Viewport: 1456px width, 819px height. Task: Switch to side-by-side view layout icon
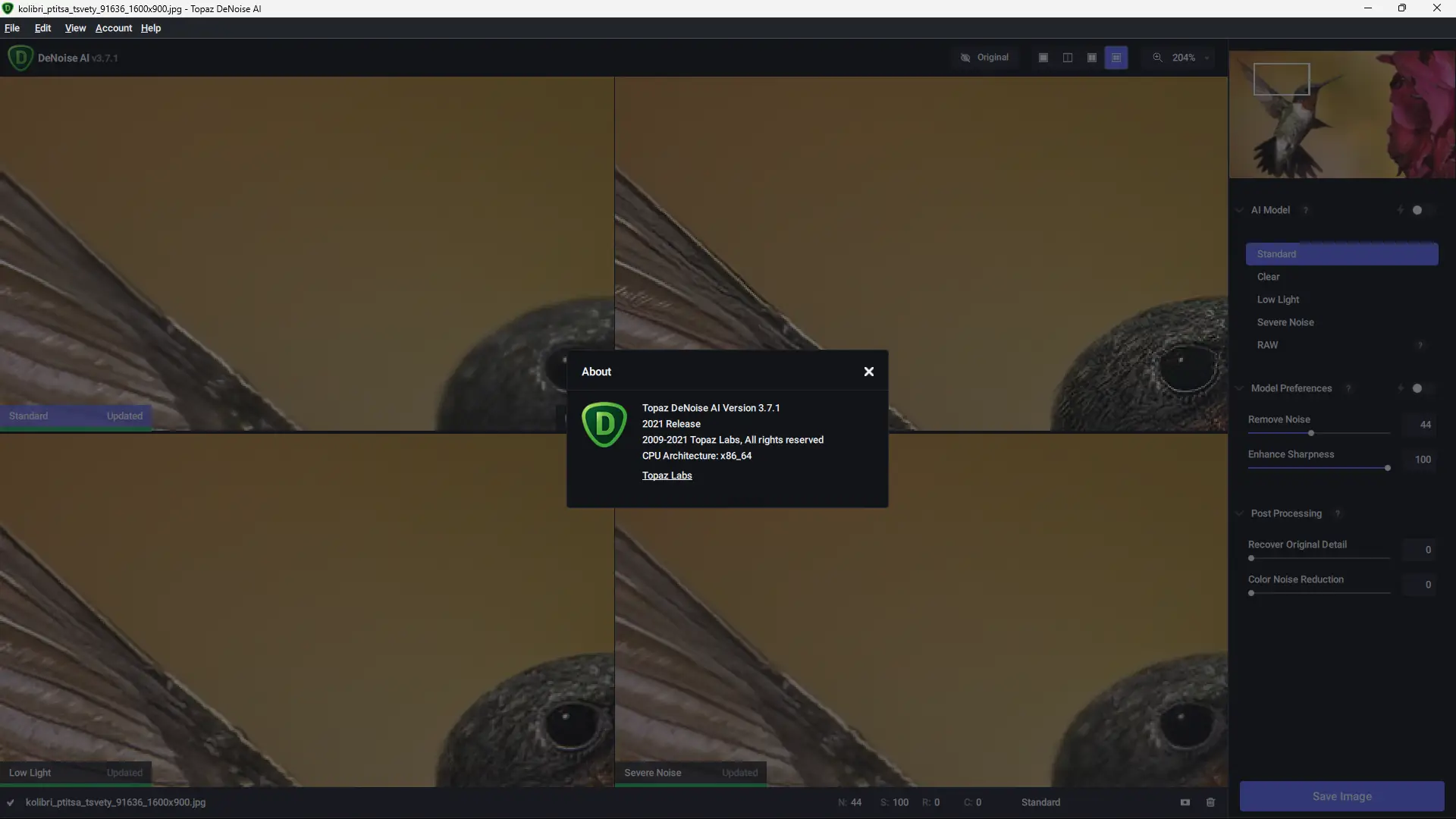click(1092, 58)
